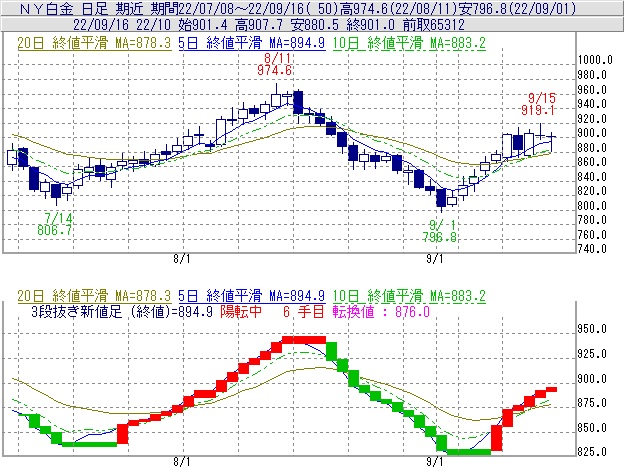Click the red '6 手目' count text
The image size is (624, 475).
(x=304, y=311)
